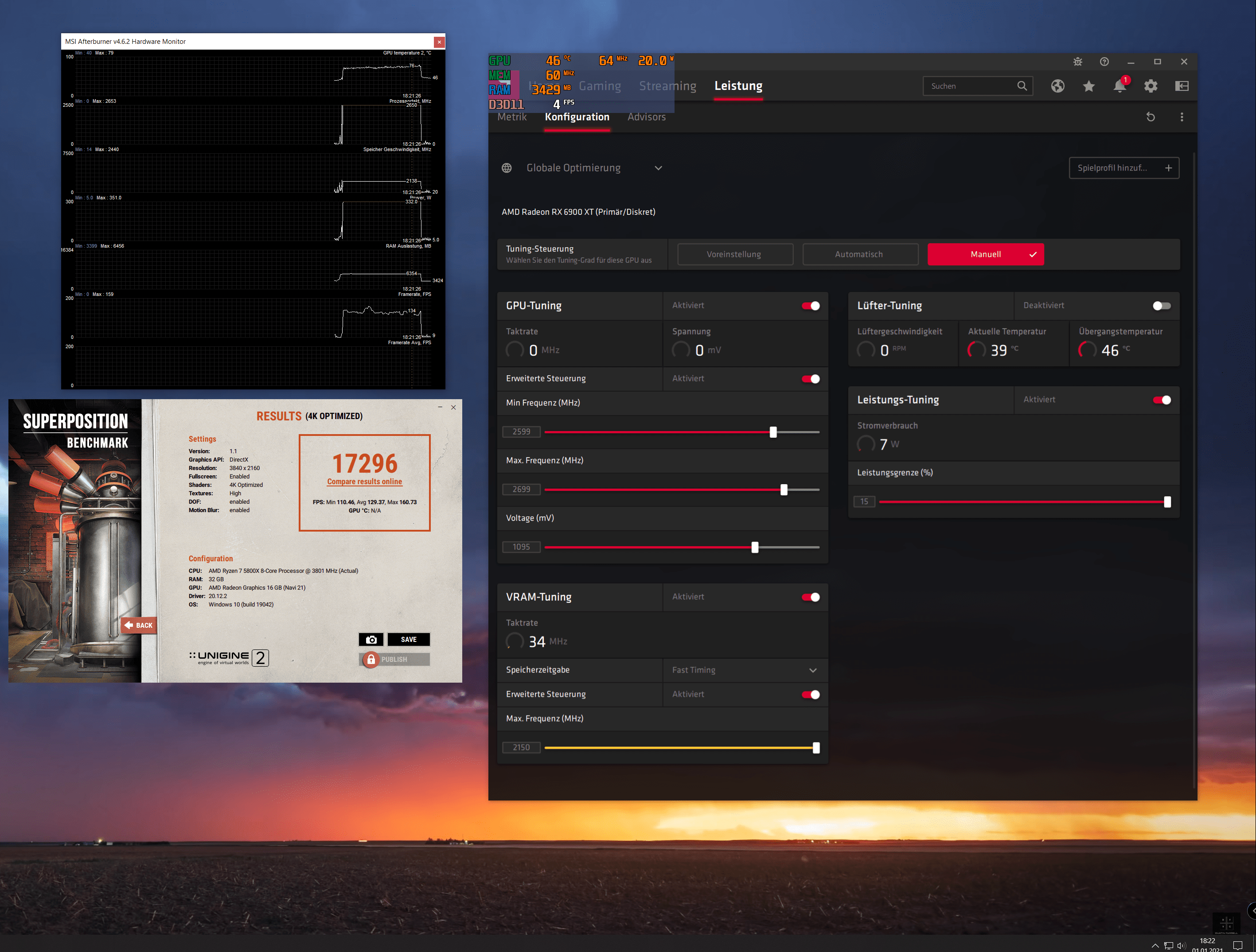Image resolution: width=1256 pixels, height=952 pixels.
Task: Click BACK button in Superposition
Action: pos(139,625)
